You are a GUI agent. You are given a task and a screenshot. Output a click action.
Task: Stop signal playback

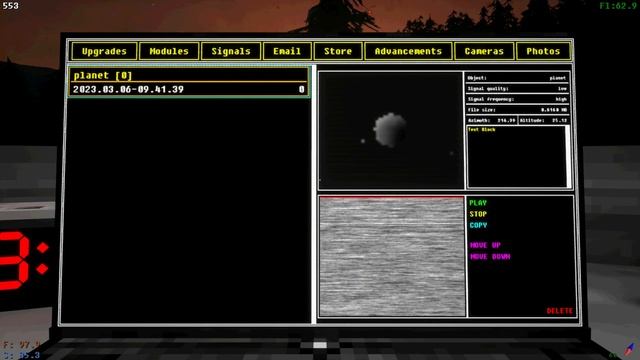[478, 214]
